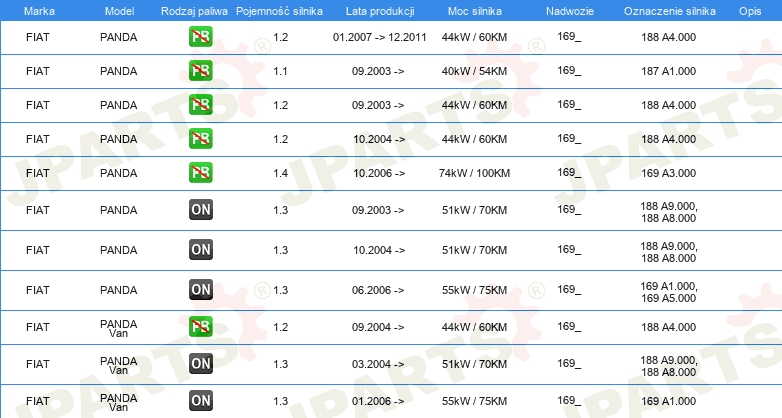Select '55kW / 75KM' power in the 06.2006 row
Screen dimensions: 782x418
click(x=474, y=290)
